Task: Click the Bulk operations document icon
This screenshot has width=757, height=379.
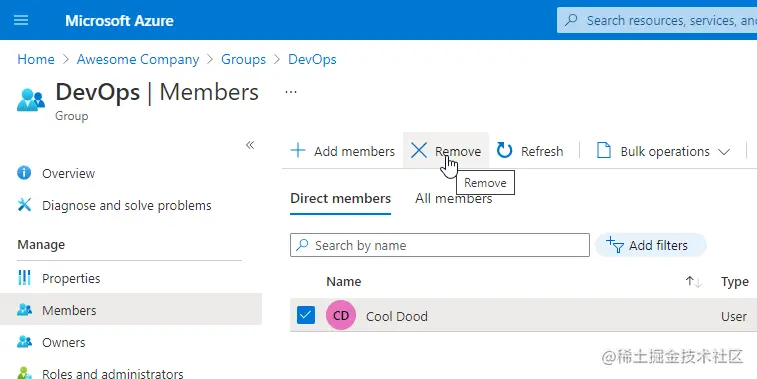Action: click(604, 151)
